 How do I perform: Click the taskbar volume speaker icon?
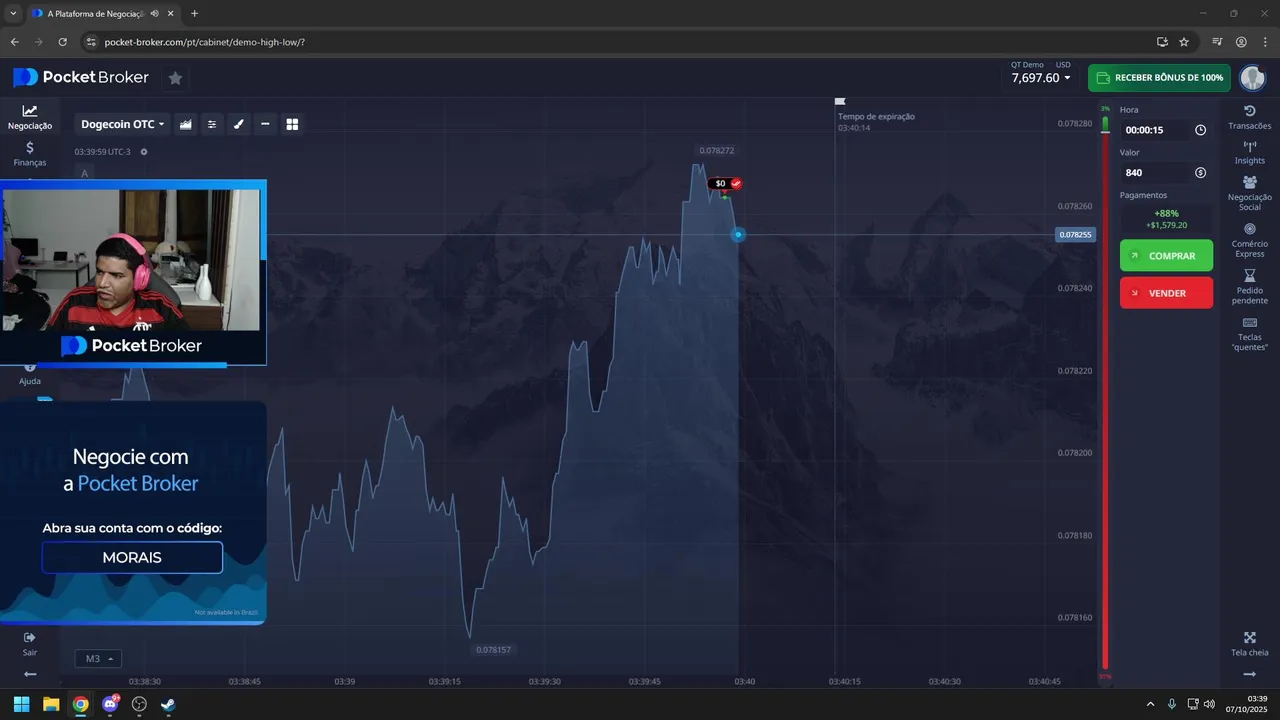[x=1209, y=704]
